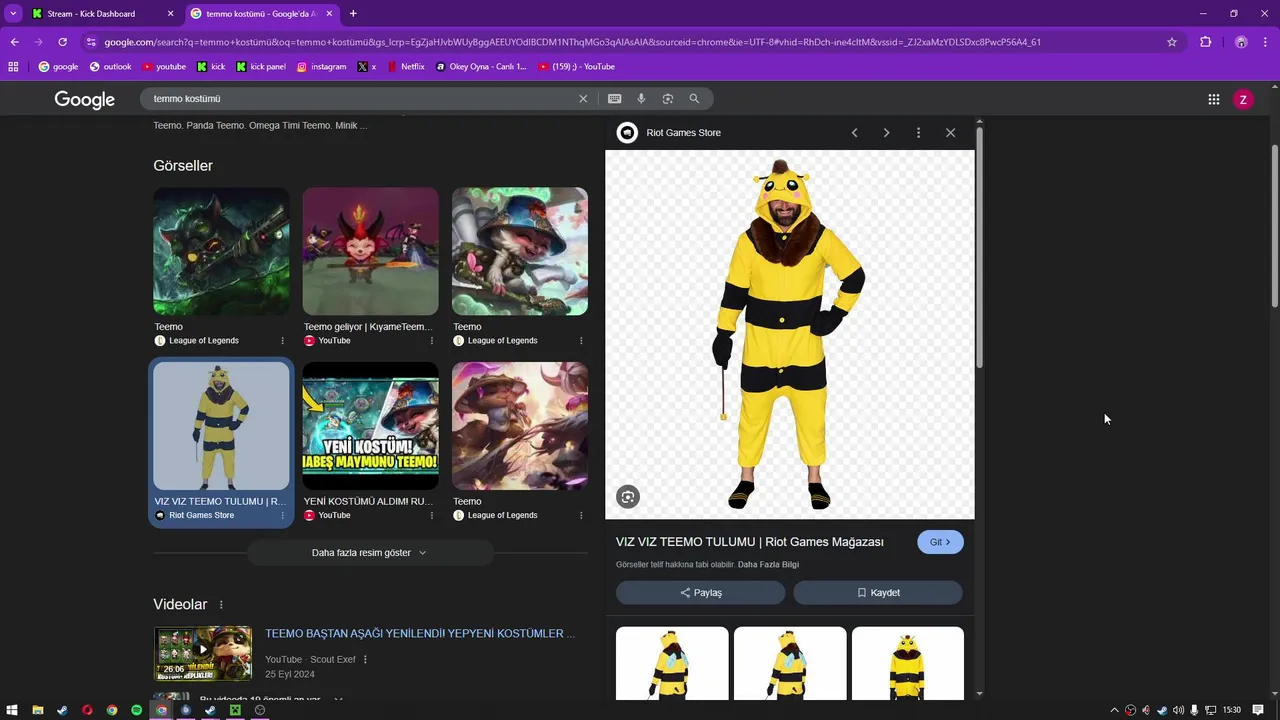Viewport: 1280px width, 720px height.
Task: Open more options for Videolar section
Action: (221, 605)
